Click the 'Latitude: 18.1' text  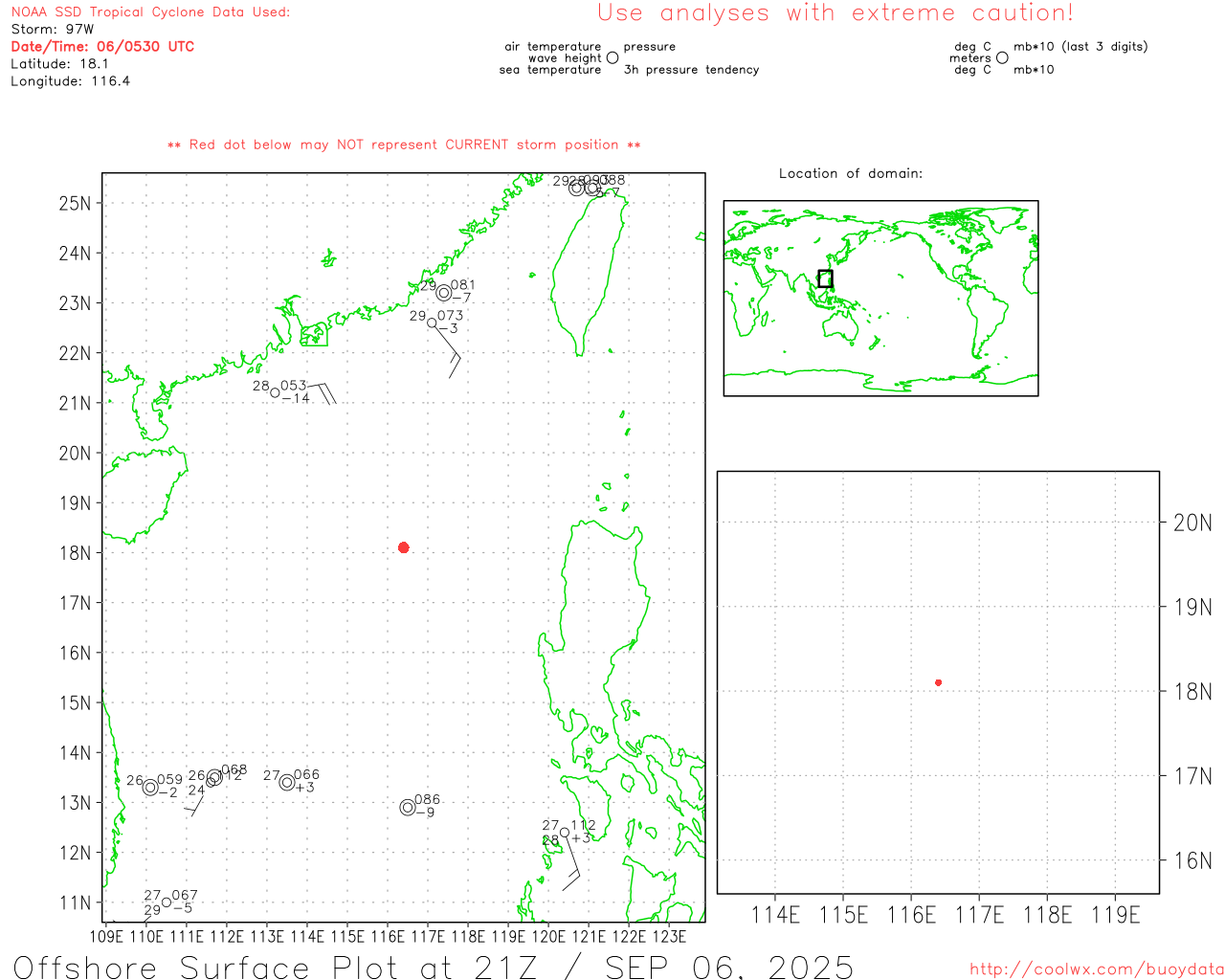(59, 64)
